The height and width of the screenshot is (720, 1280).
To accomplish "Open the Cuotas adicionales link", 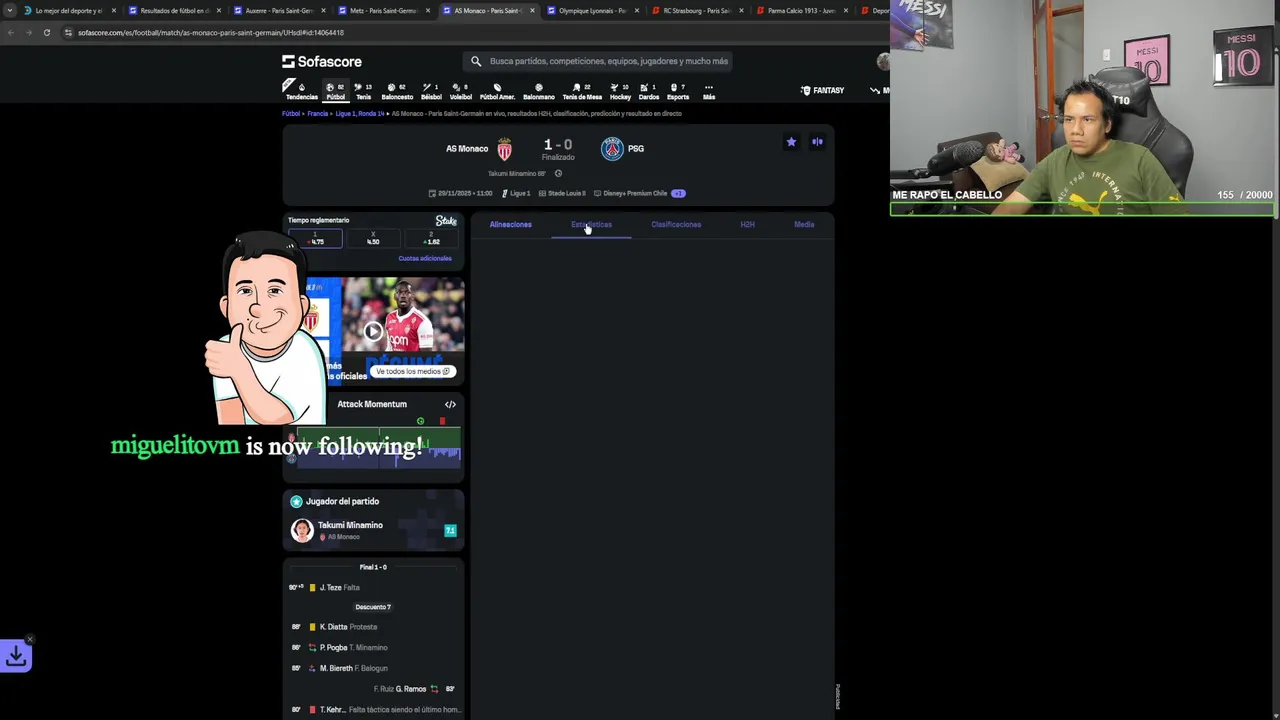I will pos(425,258).
